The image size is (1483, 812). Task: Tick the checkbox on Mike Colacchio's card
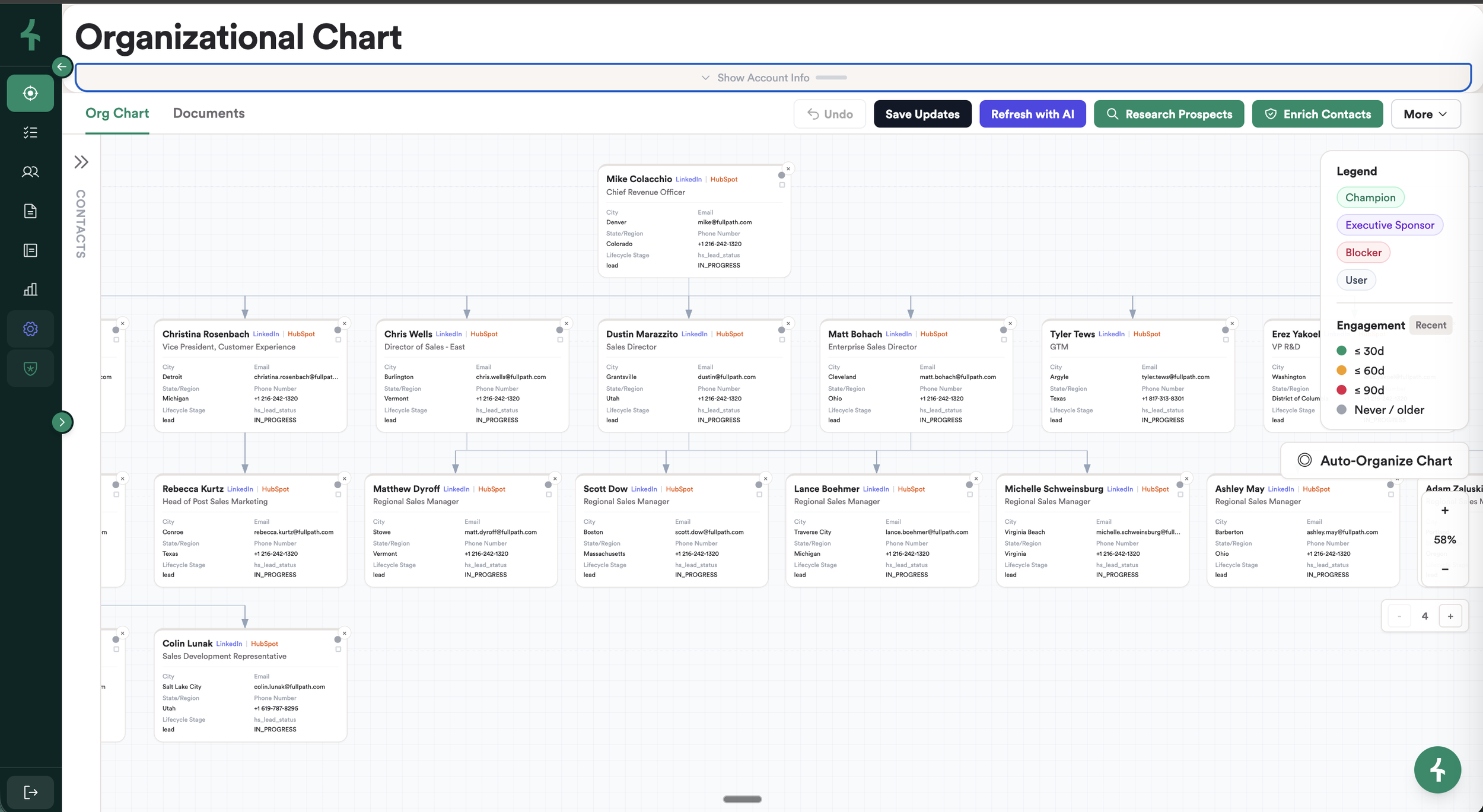[782, 185]
